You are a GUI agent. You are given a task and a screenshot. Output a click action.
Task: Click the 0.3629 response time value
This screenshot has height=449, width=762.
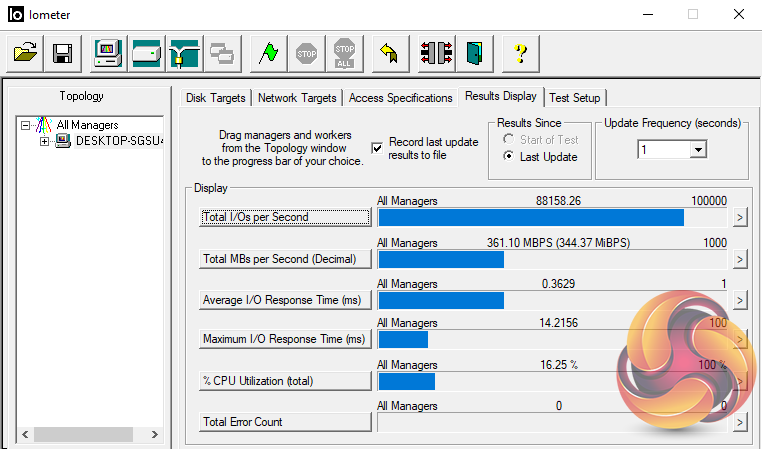(x=558, y=284)
